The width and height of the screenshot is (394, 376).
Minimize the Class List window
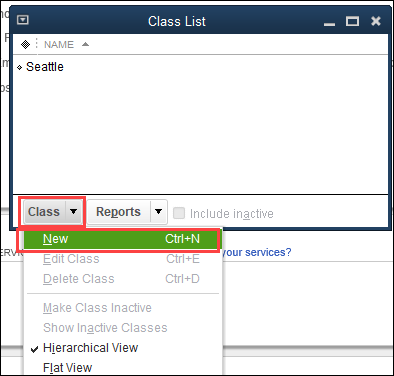pyautogui.click(x=329, y=24)
